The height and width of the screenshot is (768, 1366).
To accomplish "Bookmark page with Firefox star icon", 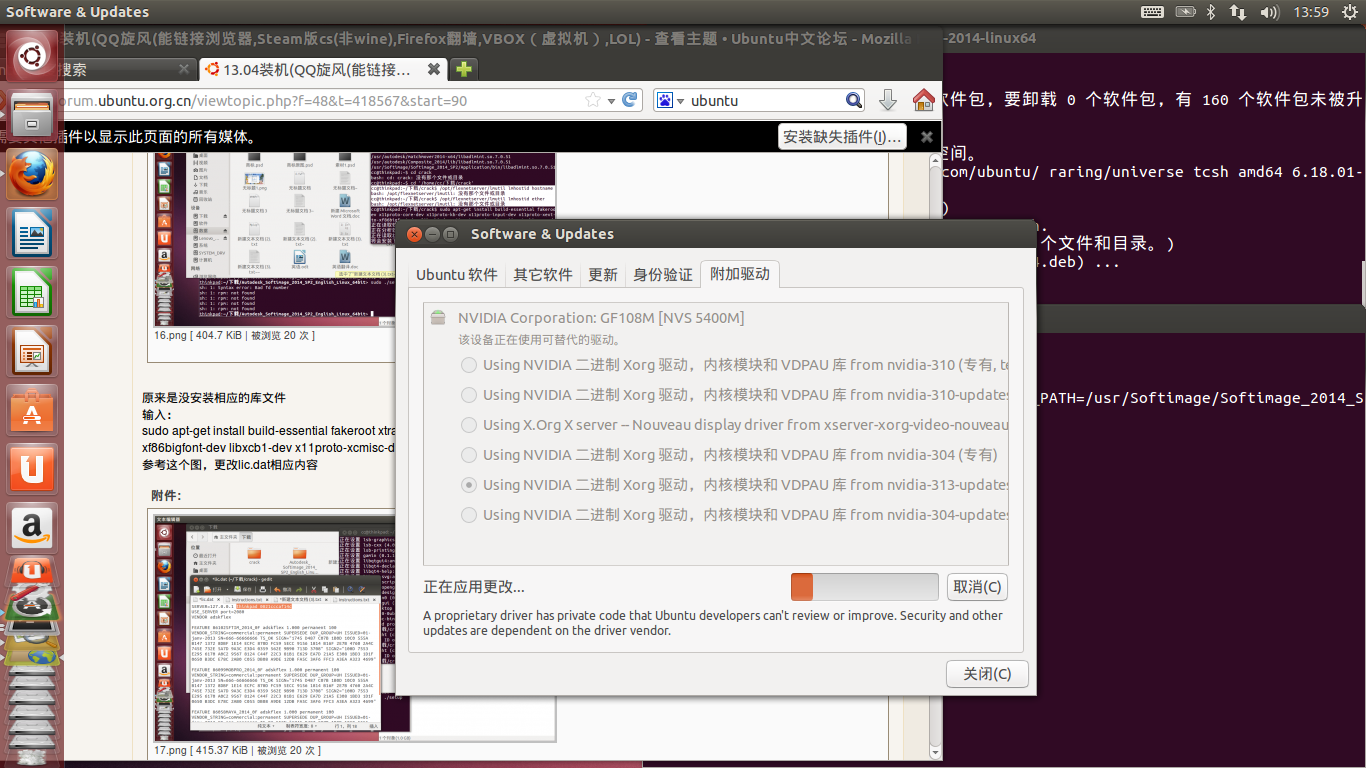I will 593,100.
